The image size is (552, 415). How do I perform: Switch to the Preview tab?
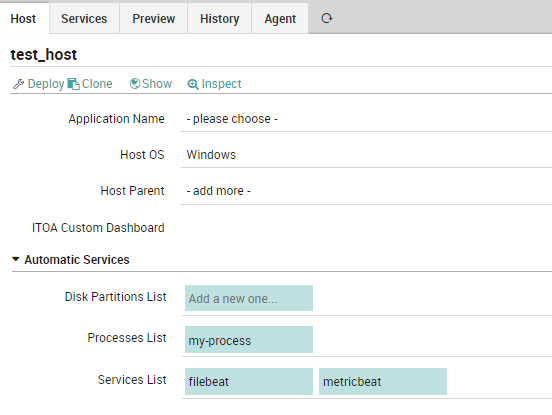coord(153,19)
